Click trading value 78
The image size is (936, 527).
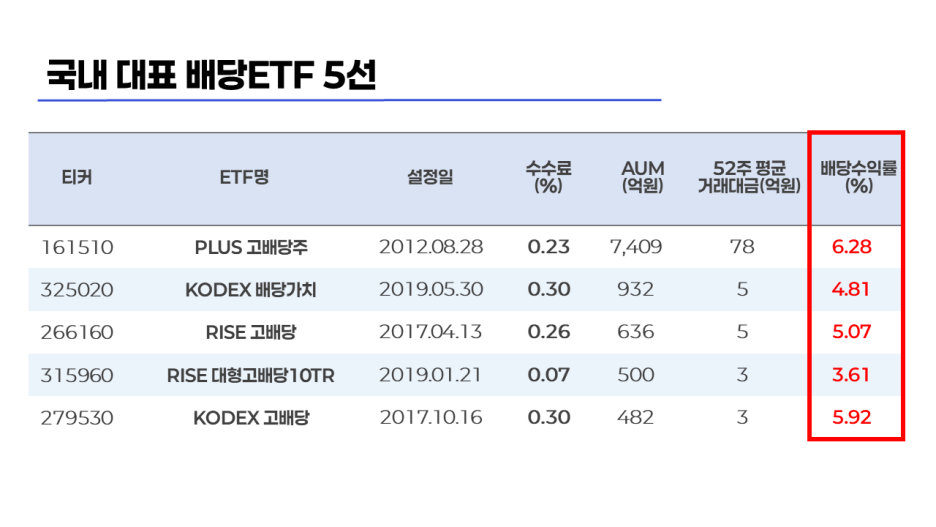pos(742,247)
